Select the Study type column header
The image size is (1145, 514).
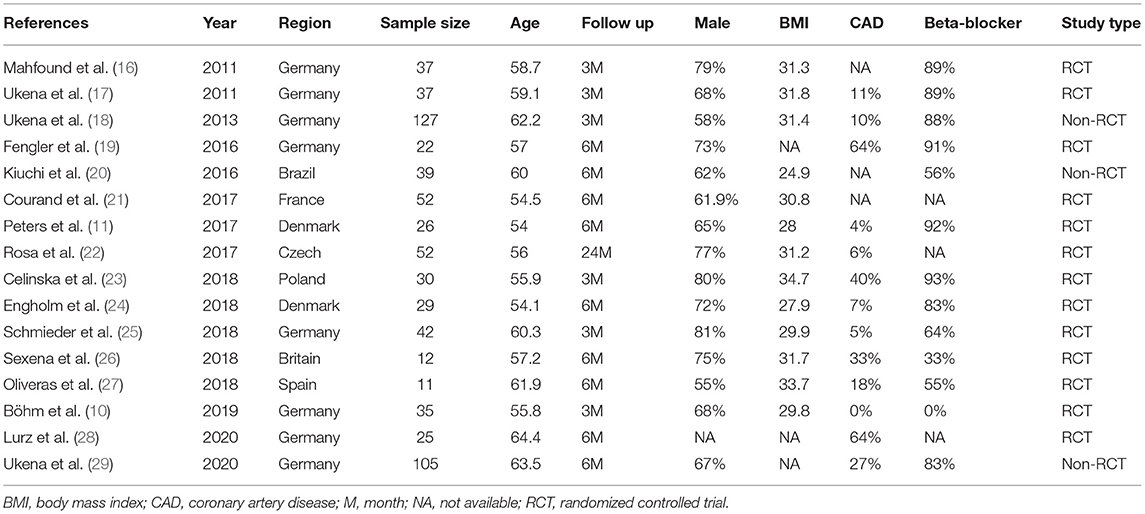coord(1097,23)
